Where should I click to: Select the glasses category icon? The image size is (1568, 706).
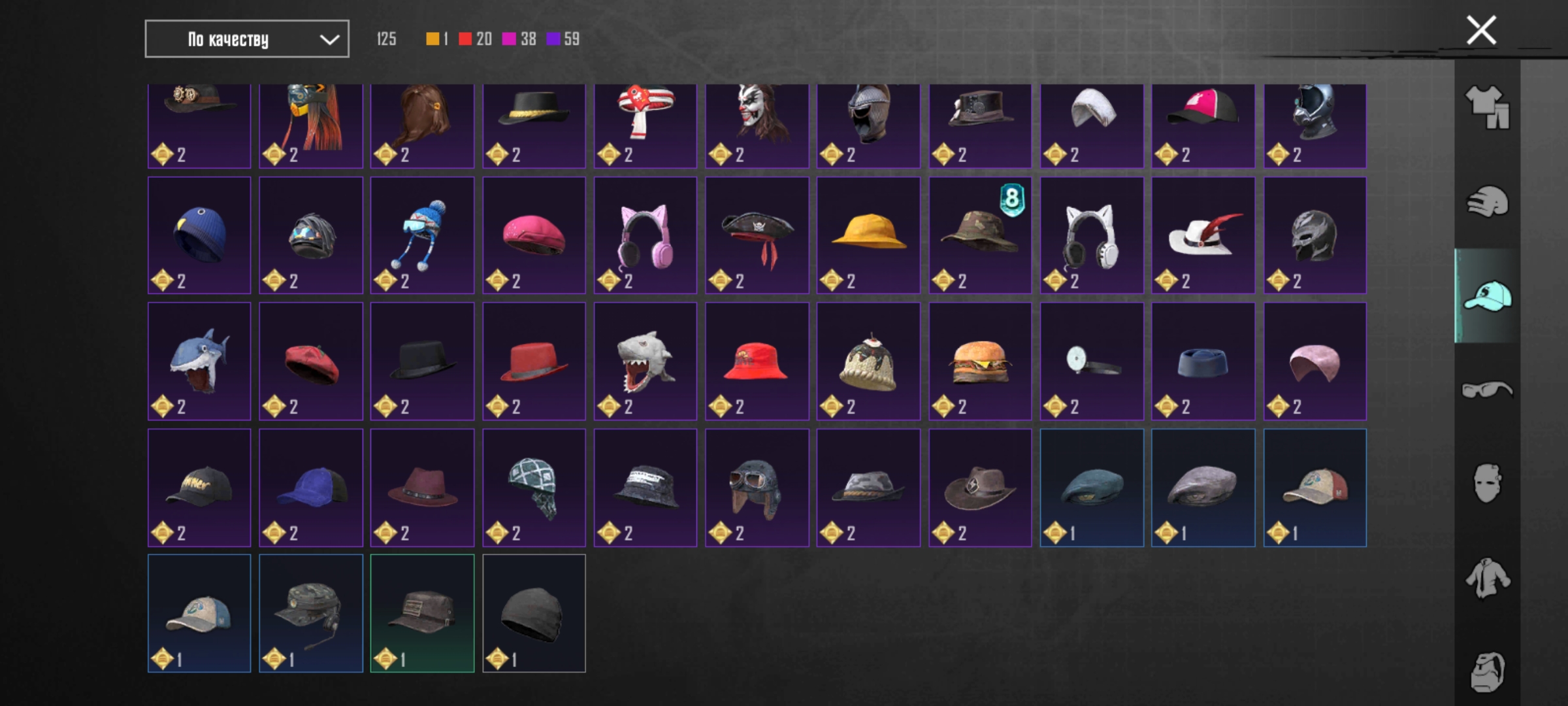1488,390
